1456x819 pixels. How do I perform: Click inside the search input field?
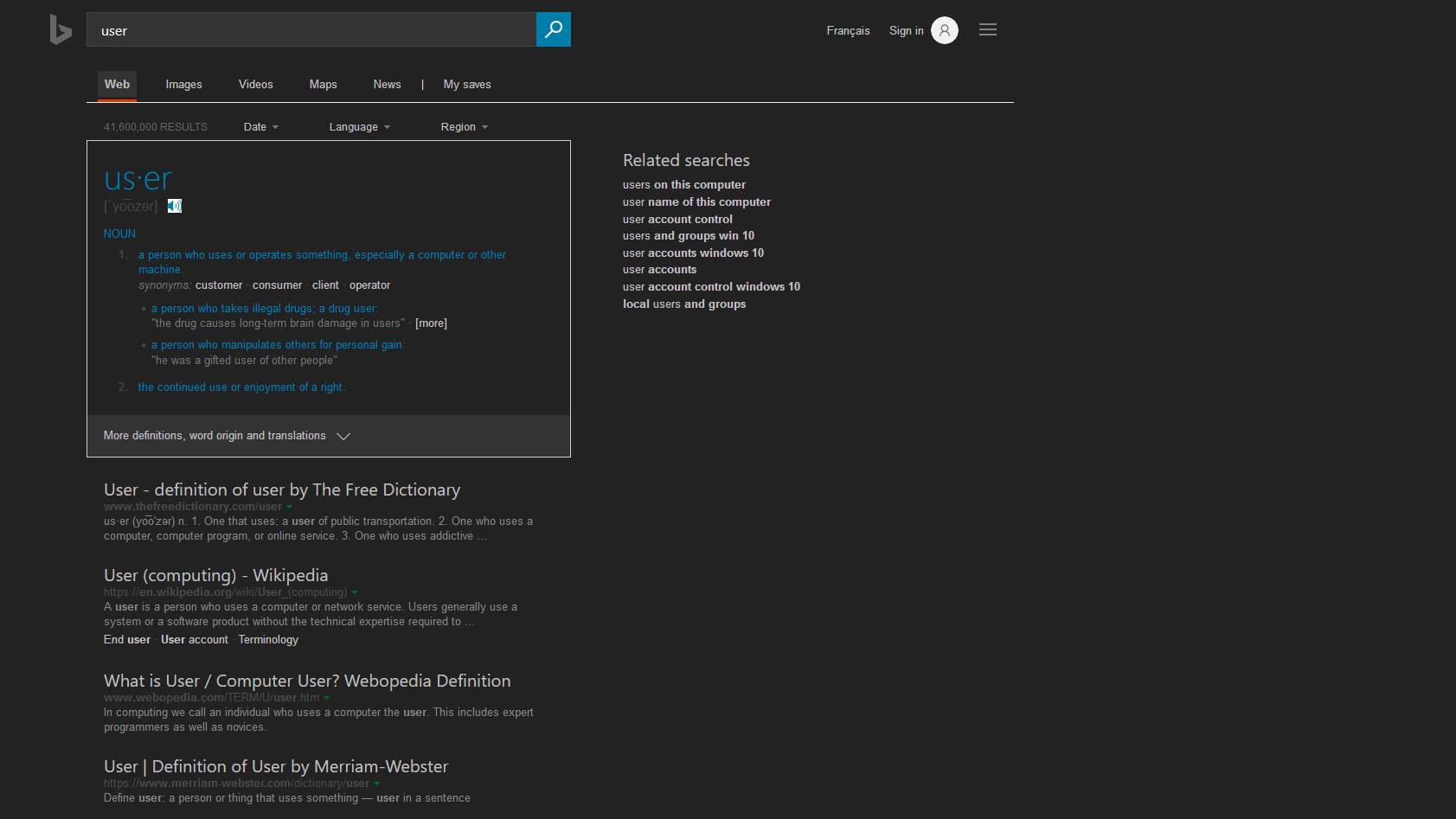[x=311, y=29]
